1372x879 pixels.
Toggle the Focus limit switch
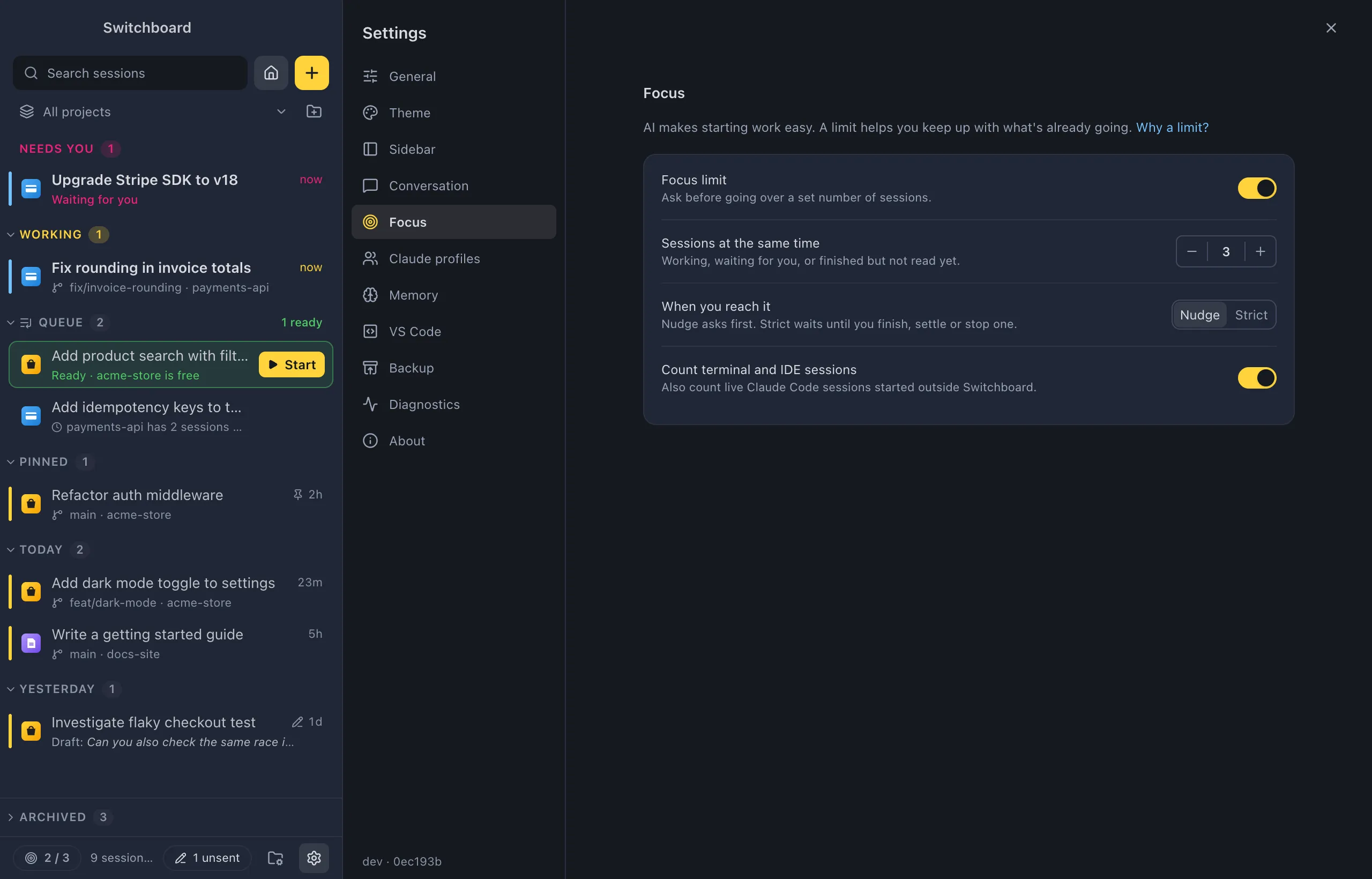(x=1257, y=188)
